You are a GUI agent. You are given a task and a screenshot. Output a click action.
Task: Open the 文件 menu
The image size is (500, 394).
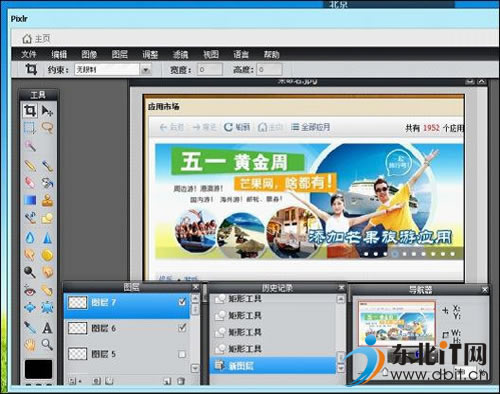coord(29,54)
